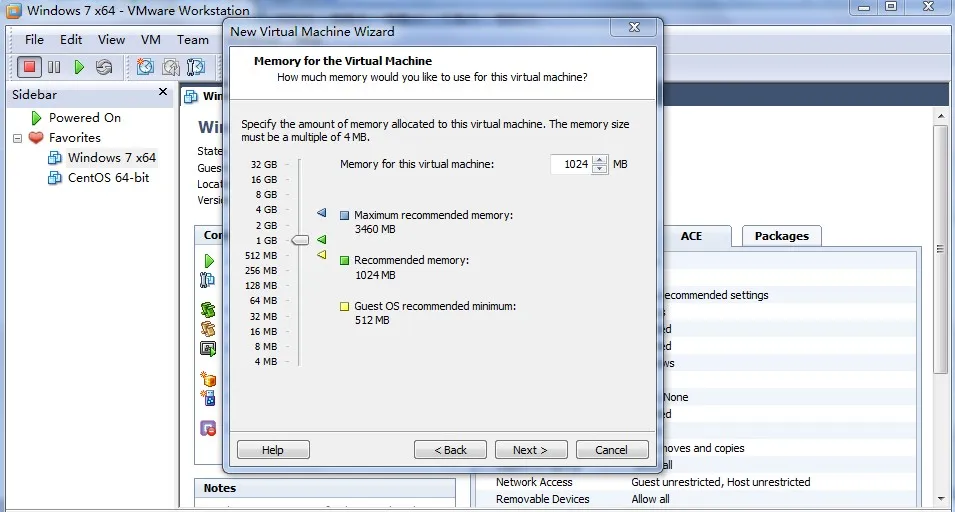Click the screen-with-play-arrow icon in Commands panel
The image size is (955, 512).
tap(208, 349)
